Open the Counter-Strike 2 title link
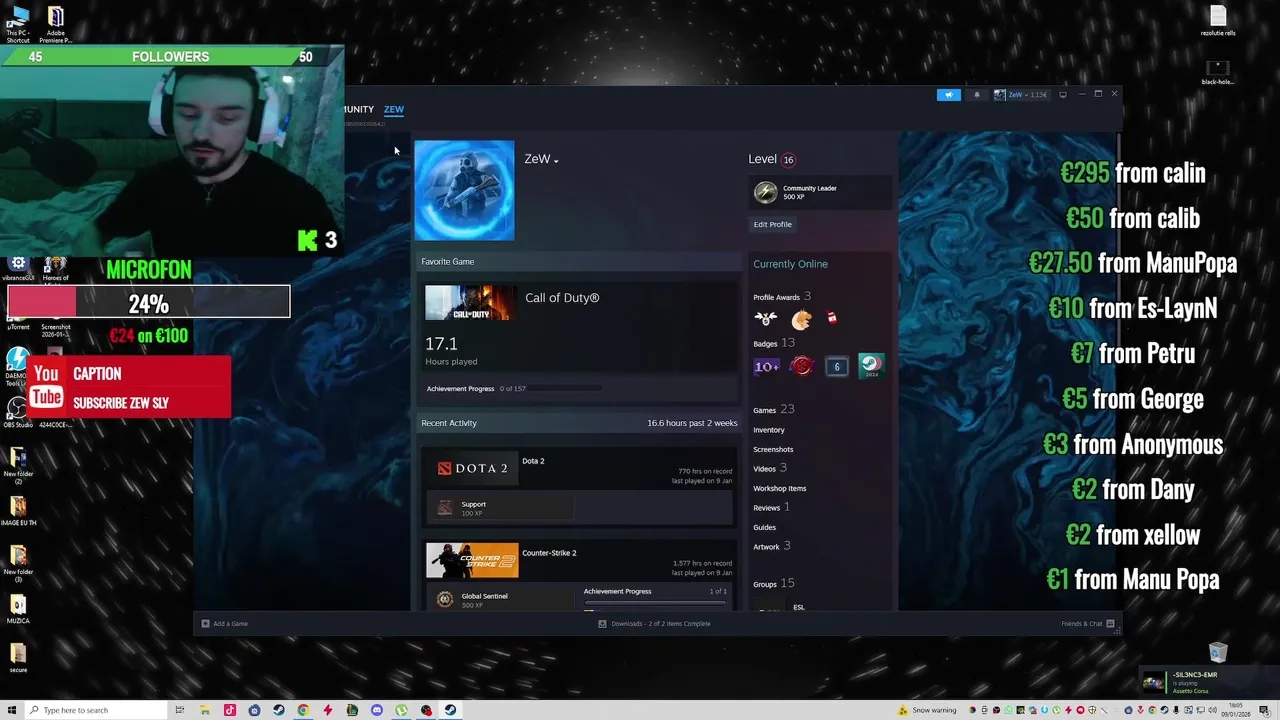 point(549,553)
